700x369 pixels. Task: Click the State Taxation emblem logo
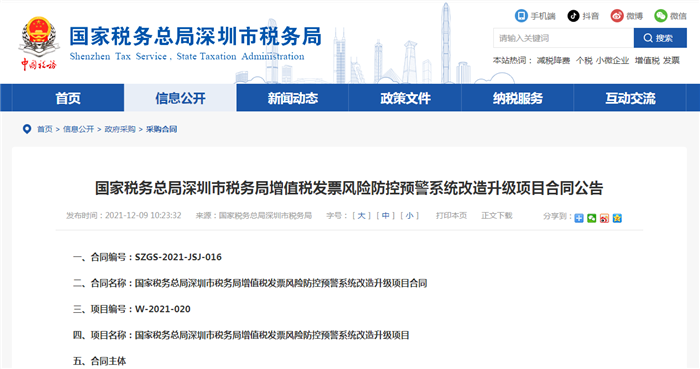(x=39, y=43)
